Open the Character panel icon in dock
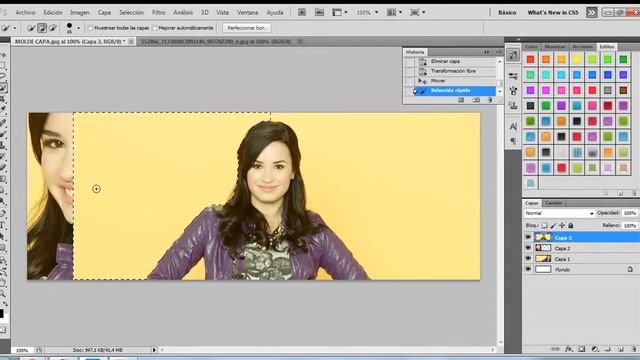640x360 pixels. [x=513, y=127]
